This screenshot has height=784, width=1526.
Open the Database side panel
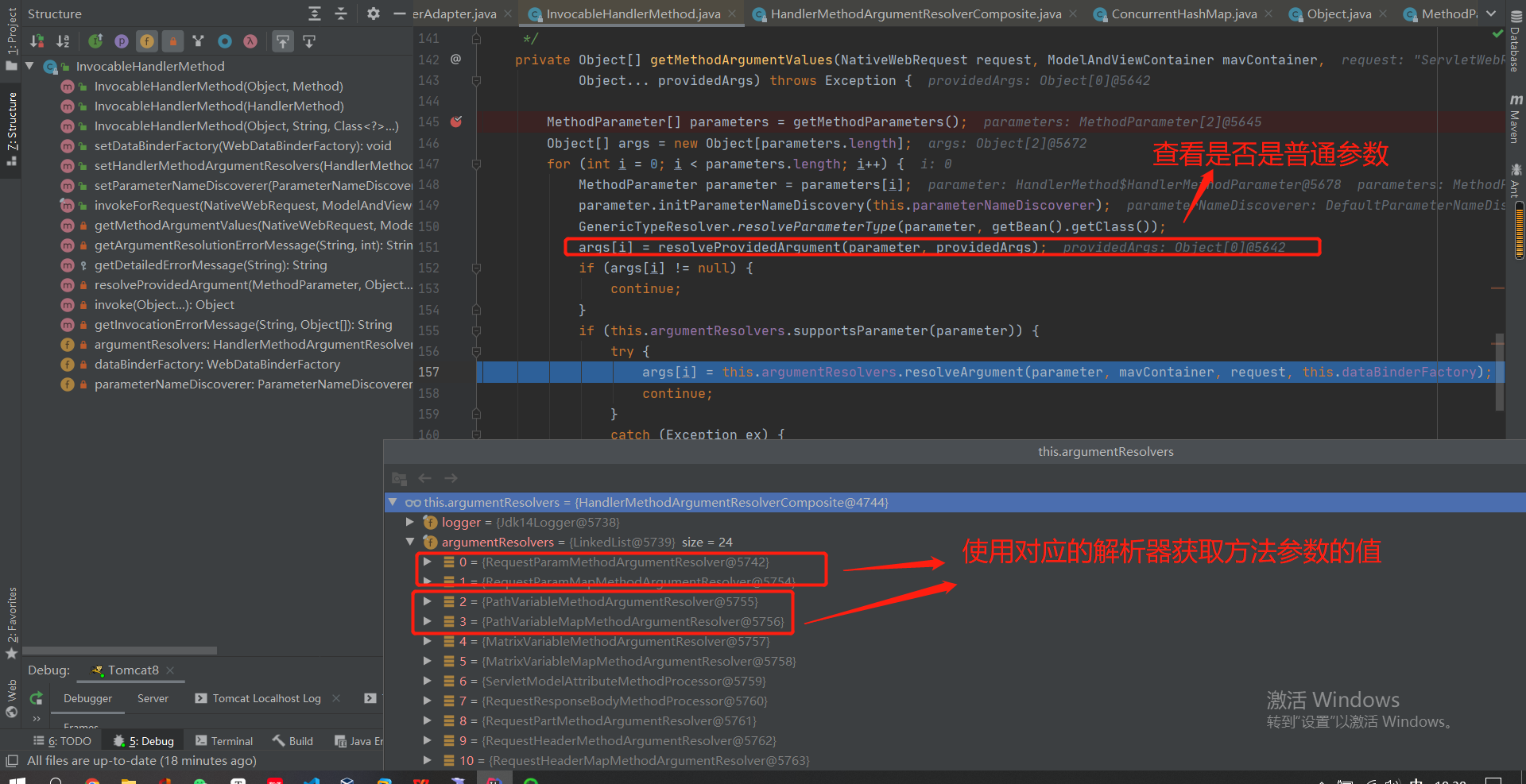point(1515,41)
